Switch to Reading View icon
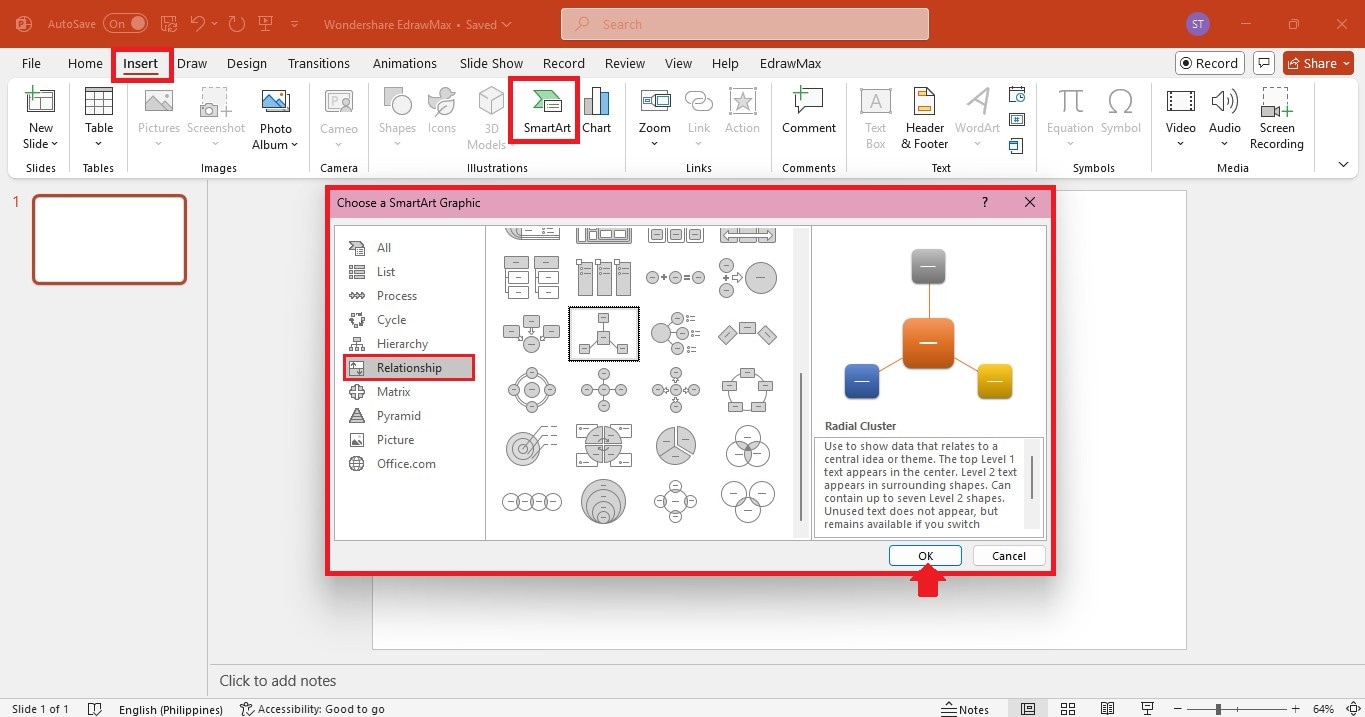Screen dimensions: 1365x717 click(x=1107, y=709)
